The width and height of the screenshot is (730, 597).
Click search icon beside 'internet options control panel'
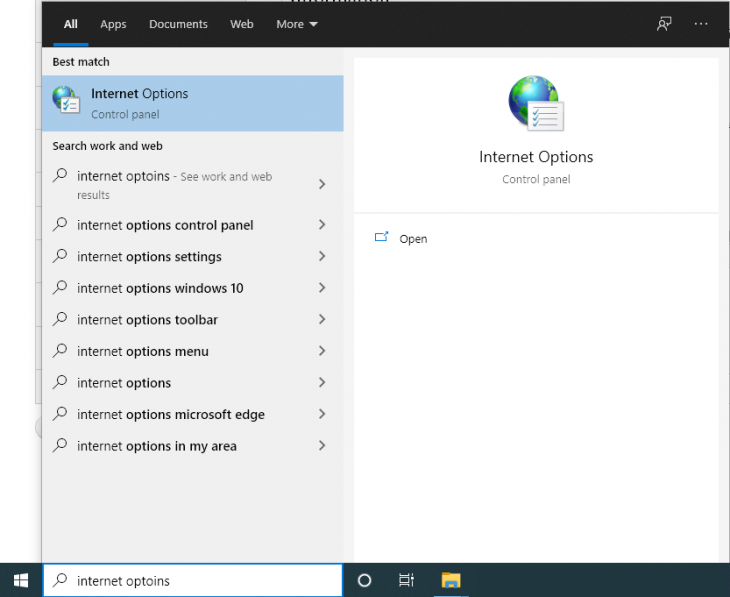pos(60,224)
